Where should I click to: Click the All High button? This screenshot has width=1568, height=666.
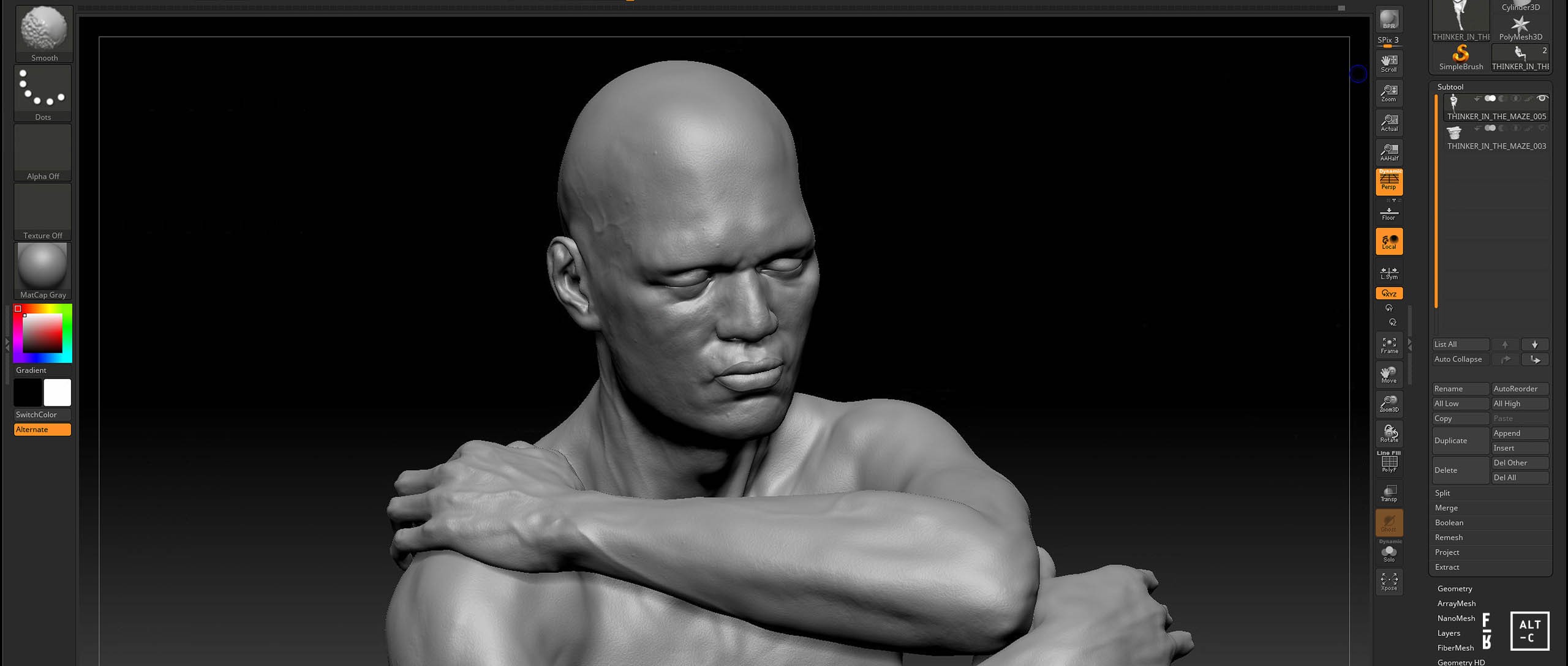(x=1520, y=403)
